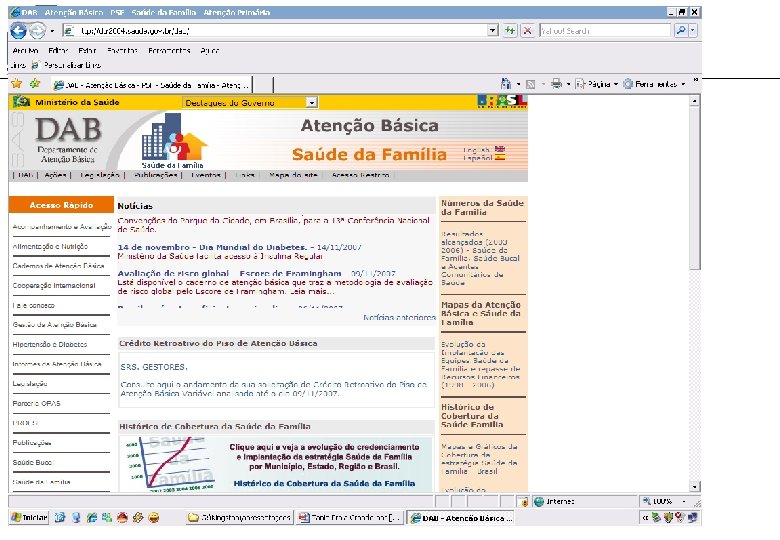780x540 pixels.
Task: Open Acesso Restrito navigation link
Action: pyautogui.click(x=360, y=175)
